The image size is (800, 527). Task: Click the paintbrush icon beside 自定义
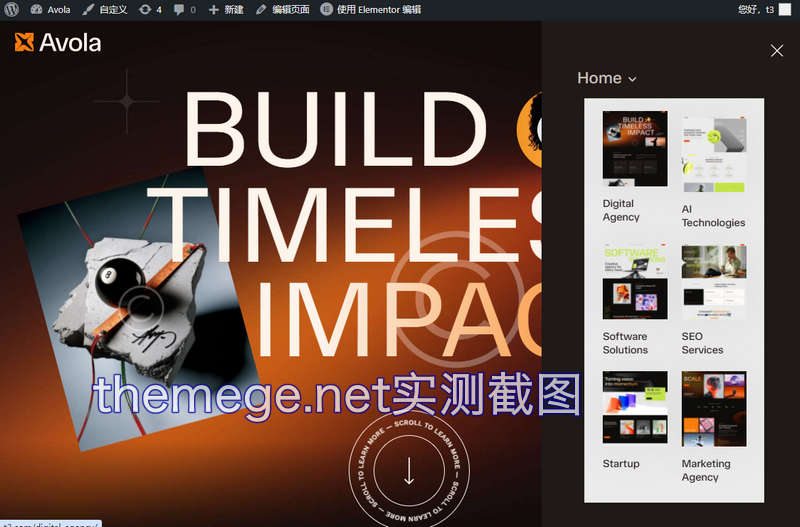coord(88,9)
